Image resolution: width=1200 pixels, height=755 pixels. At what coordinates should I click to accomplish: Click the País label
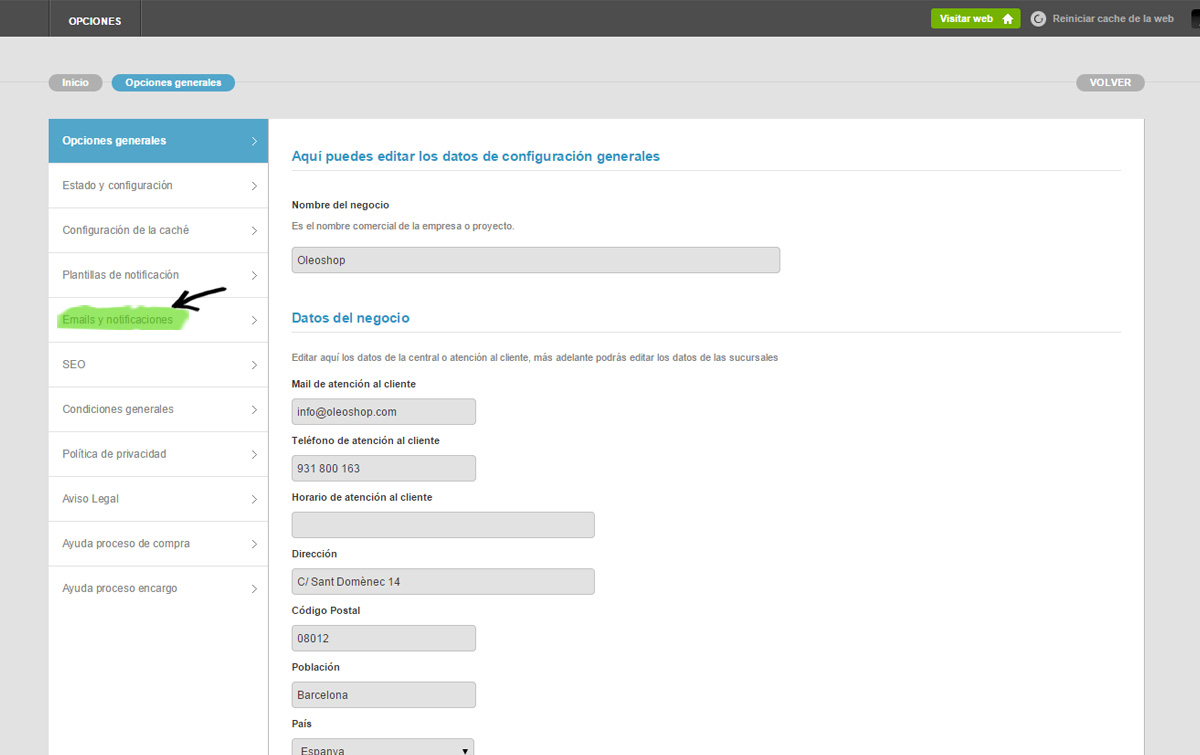(x=302, y=723)
